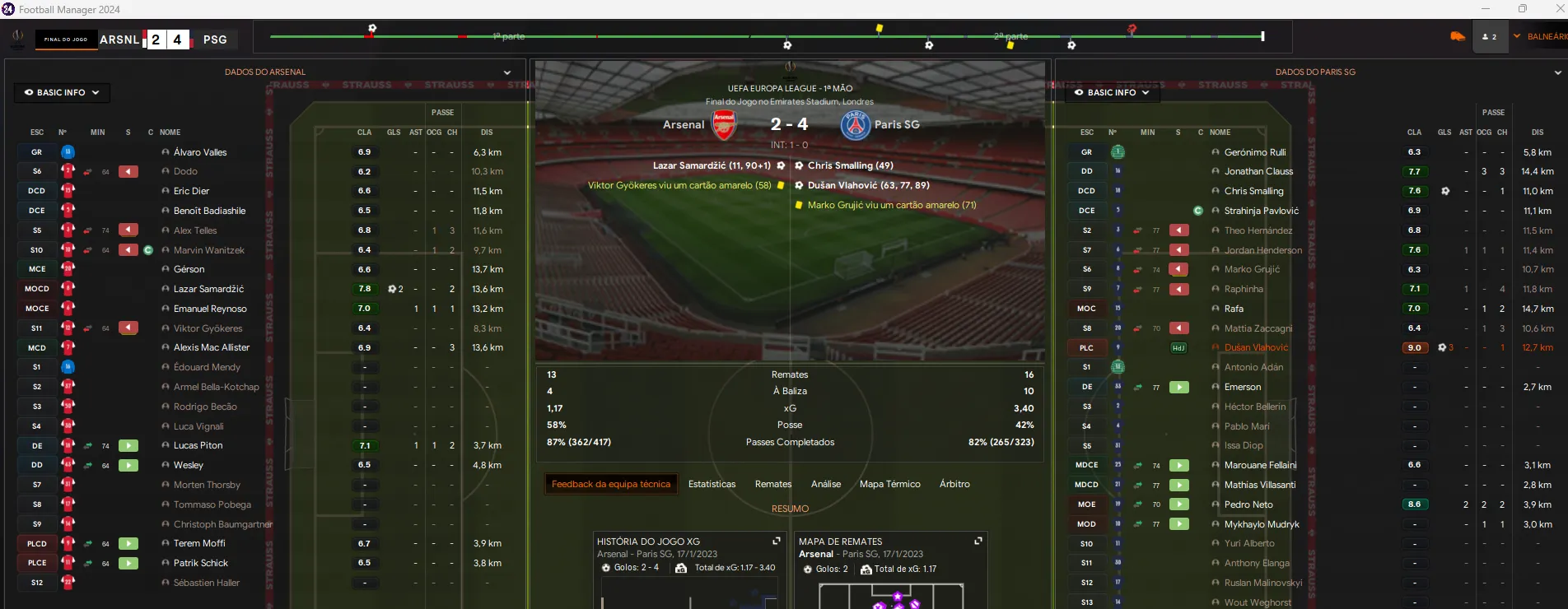Open the Arsenal BASIC INFO view dropdown
1568x609 pixels.
62,93
